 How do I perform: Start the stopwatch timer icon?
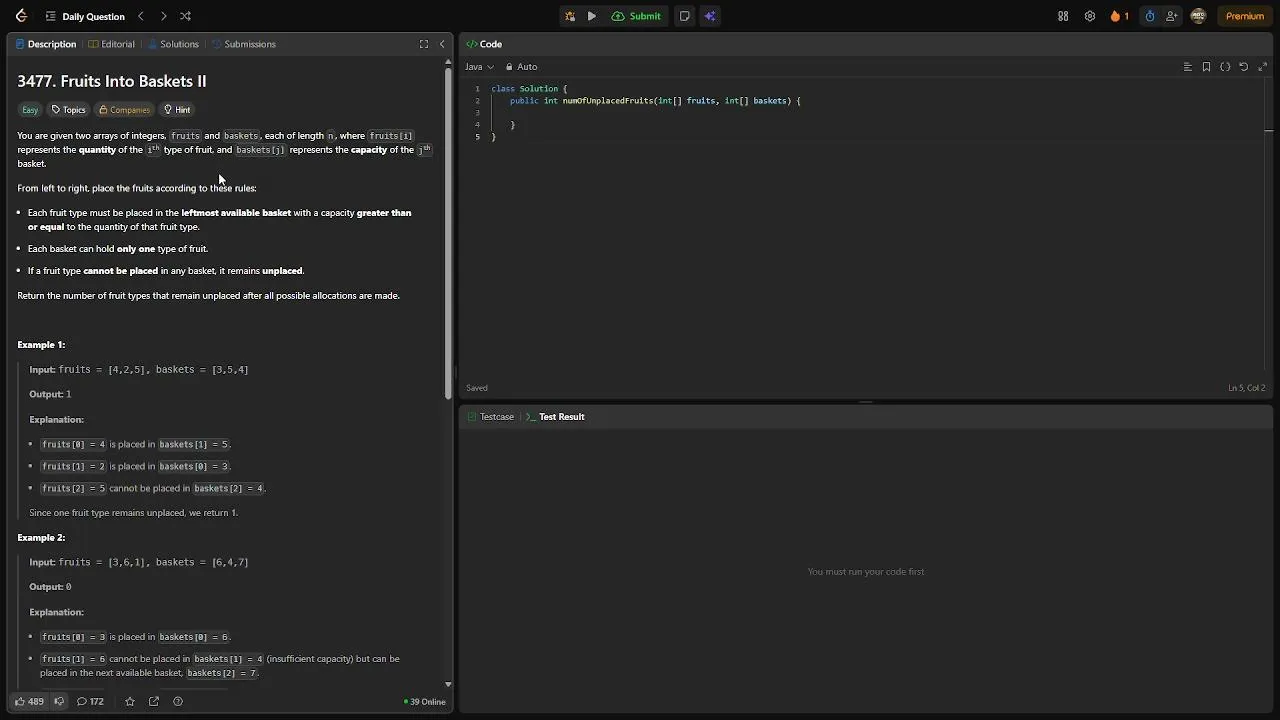pos(1150,16)
